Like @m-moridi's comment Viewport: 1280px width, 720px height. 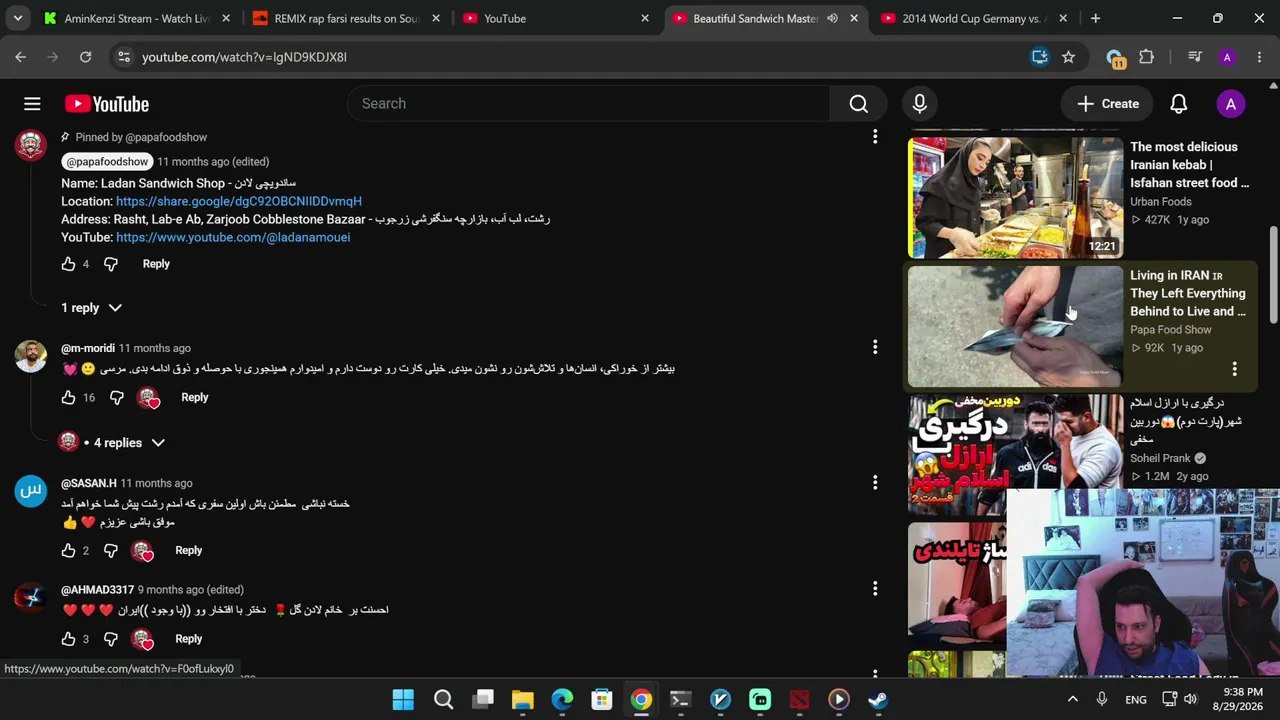(x=68, y=397)
